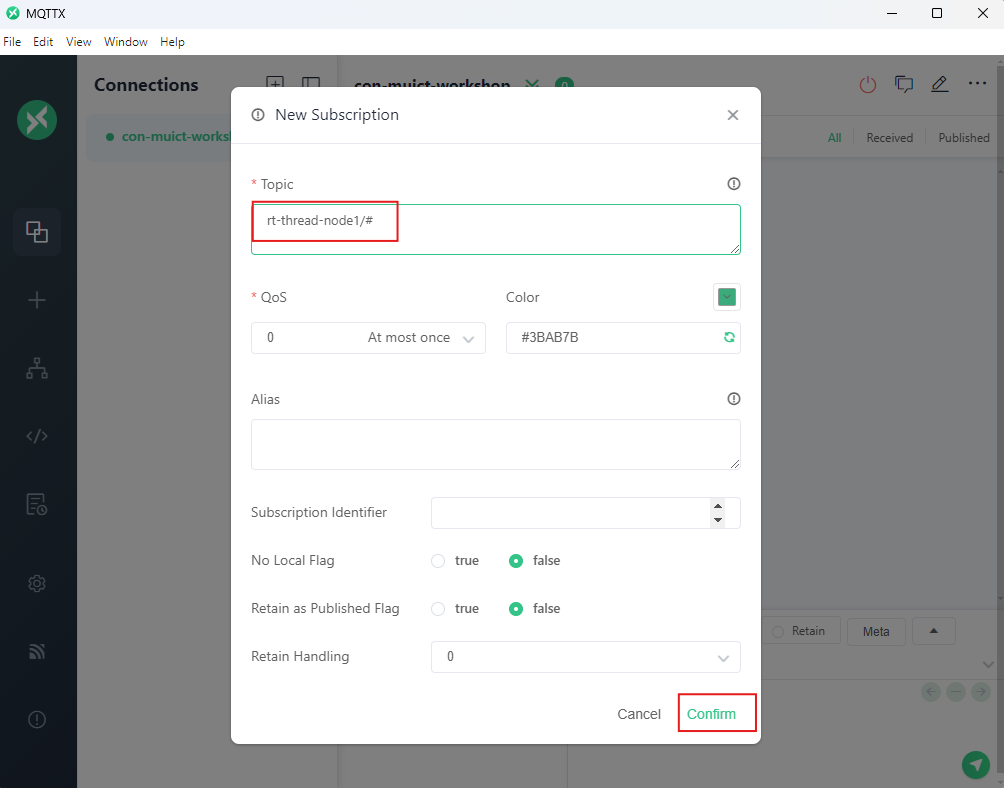This screenshot has height=788, width=1004.
Task: Set No Local Flag to true
Action: click(x=438, y=561)
